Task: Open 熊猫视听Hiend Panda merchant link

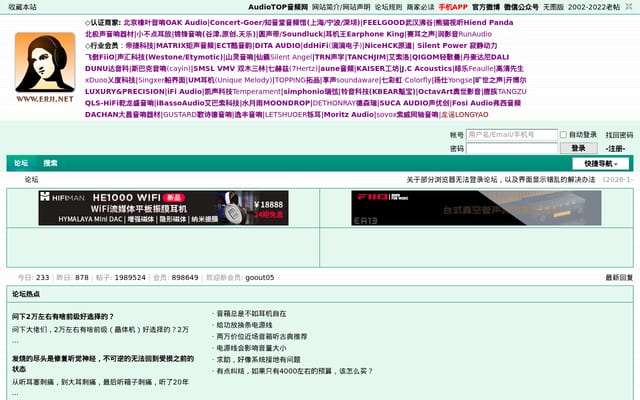Action: click(474, 22)
